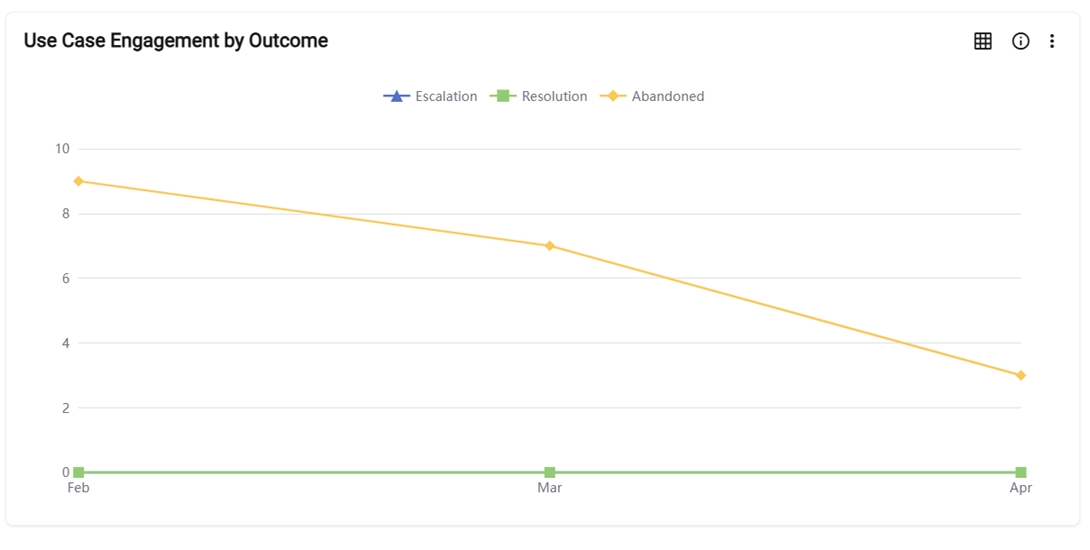Click the green Resolution marker at Mar
Image resolution: width=1090 pixels, height=550 pixels.
tap(549, 472)
